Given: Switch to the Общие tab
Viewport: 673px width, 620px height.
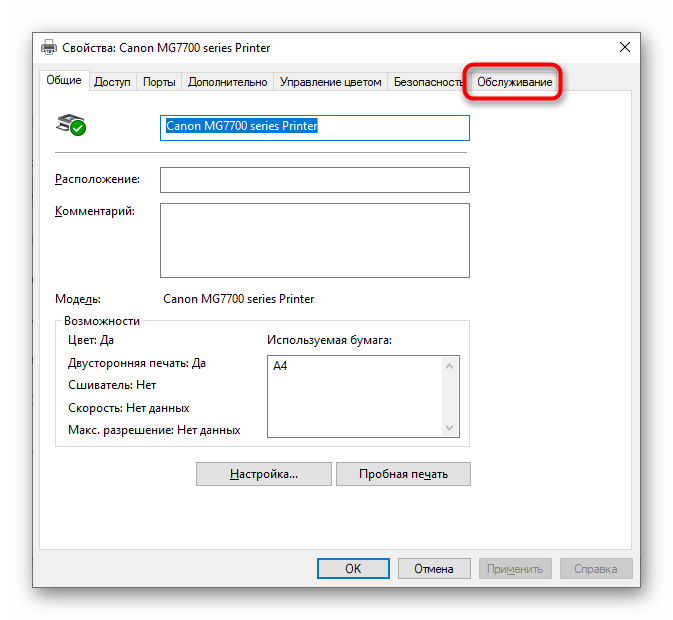Looking at the screenshot, I should pyautogui.click(x=64, y=81).
